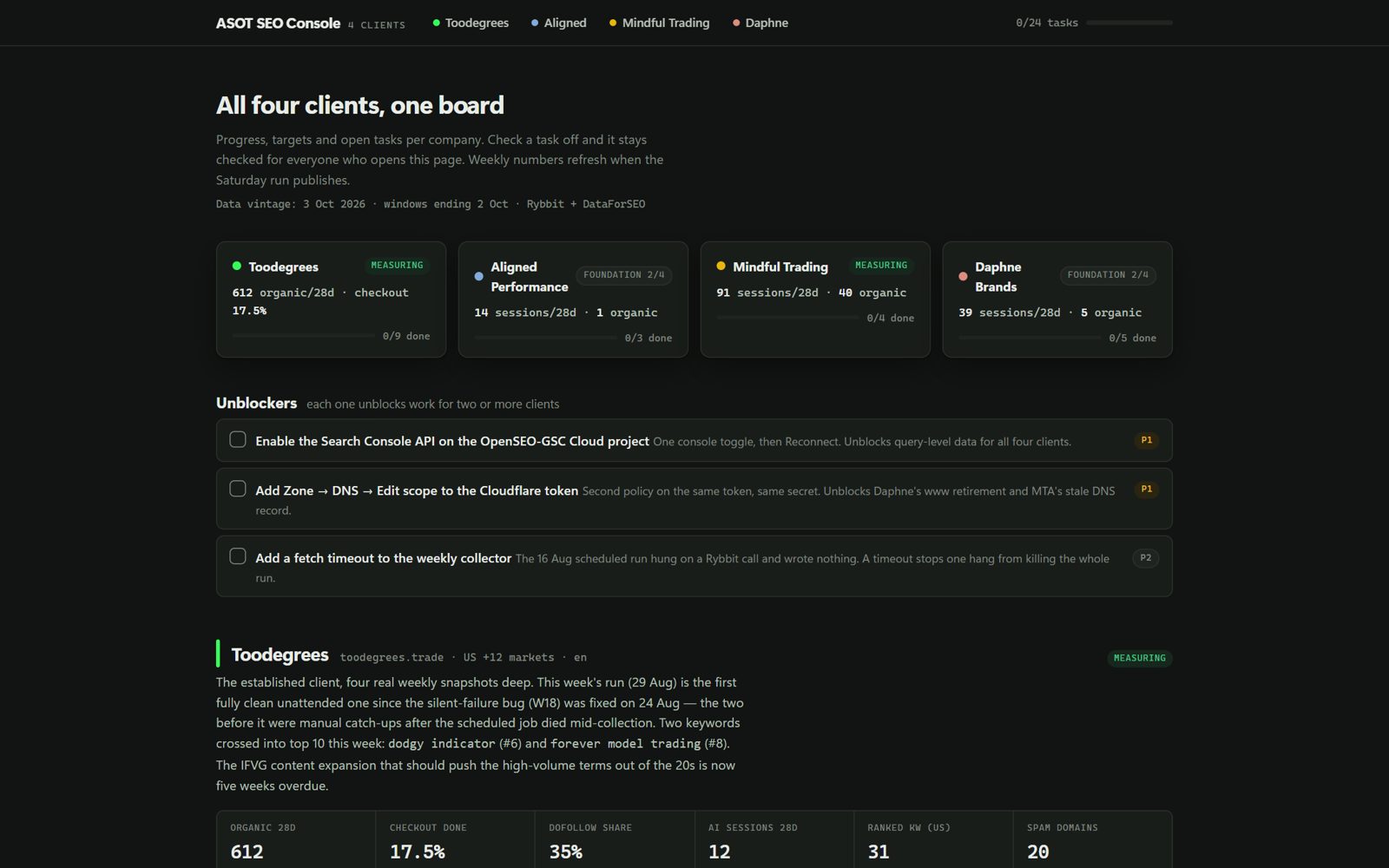Click 'All four clients, one board' heading
This screenshot has width=1389, height=868.
tap(359, 105)
